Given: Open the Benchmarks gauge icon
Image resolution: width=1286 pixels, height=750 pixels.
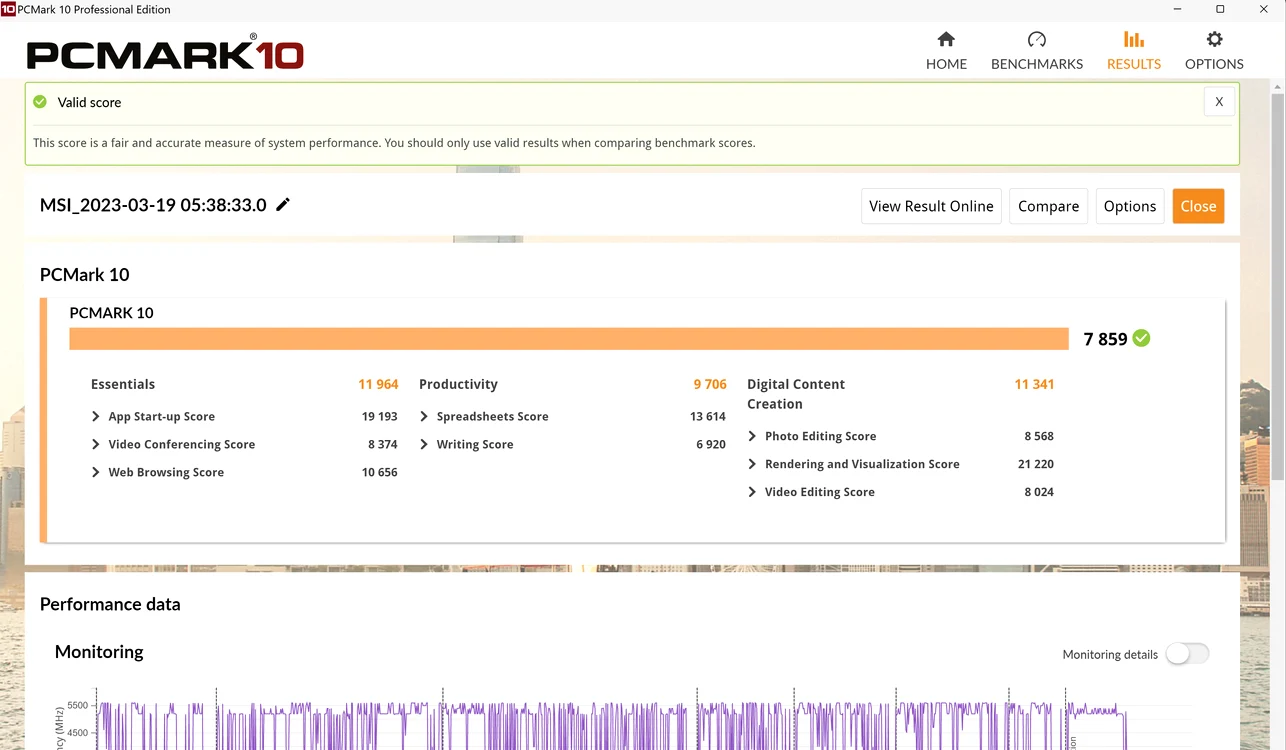Looking at the screenshot, I should [1037, 39].
